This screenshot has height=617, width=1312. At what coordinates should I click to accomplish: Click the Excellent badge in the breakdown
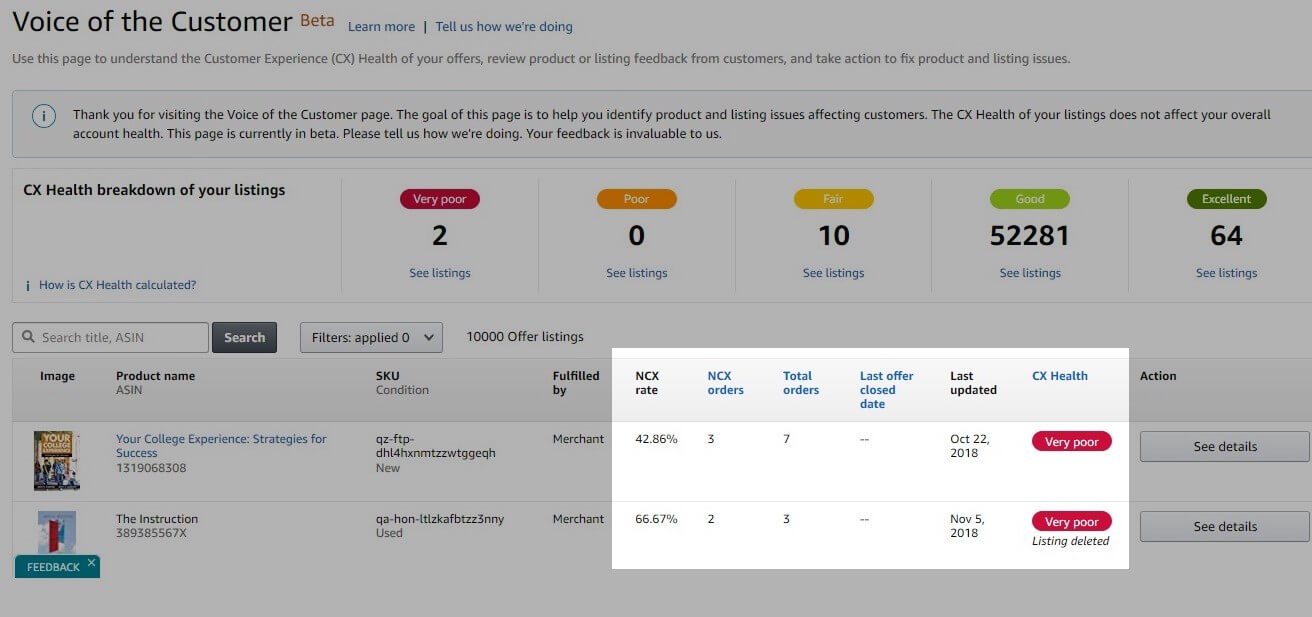pos(1227,199)
